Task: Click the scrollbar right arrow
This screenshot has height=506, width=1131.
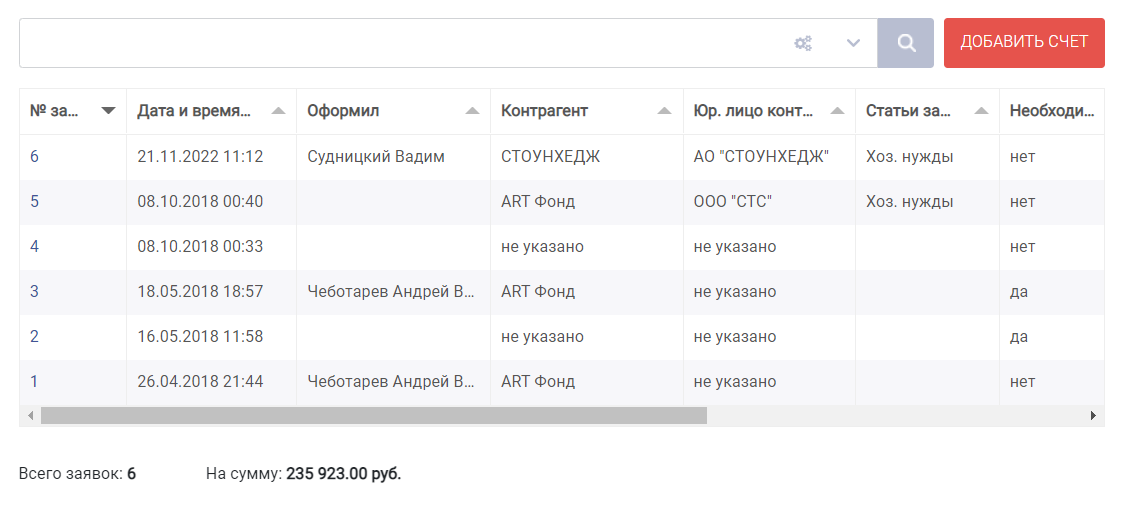Action: tap(1093, 416)
